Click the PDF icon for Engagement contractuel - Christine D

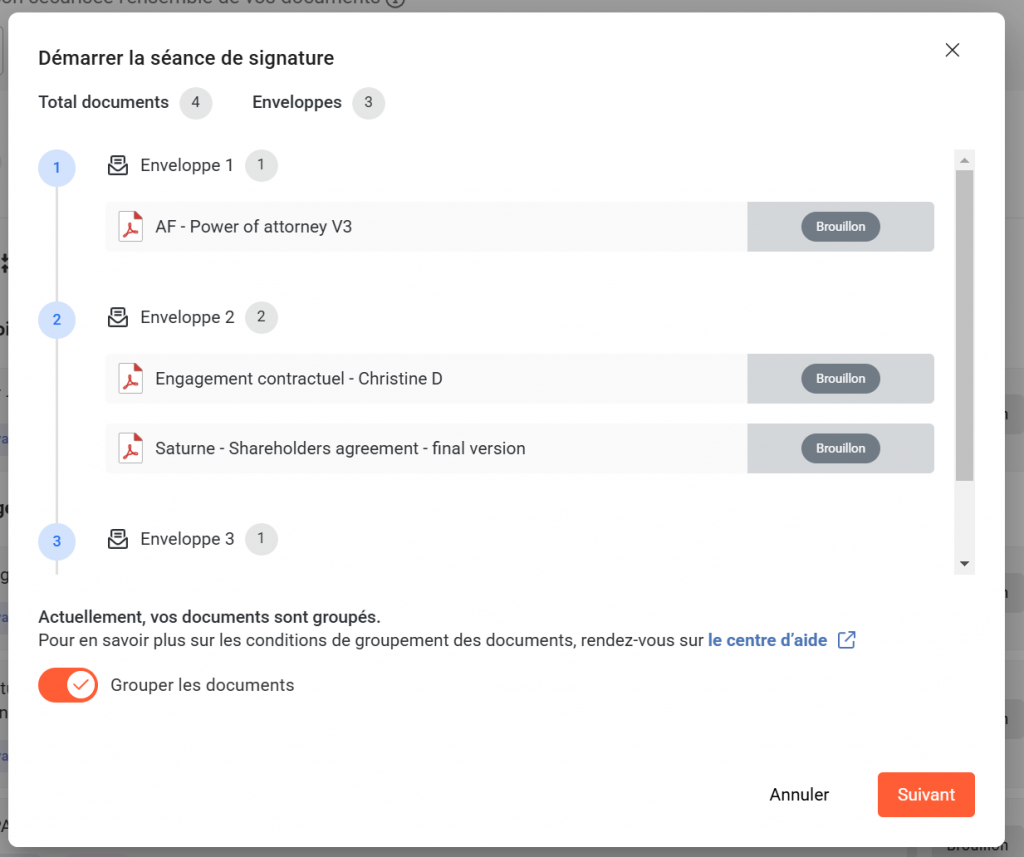(131, 379)
